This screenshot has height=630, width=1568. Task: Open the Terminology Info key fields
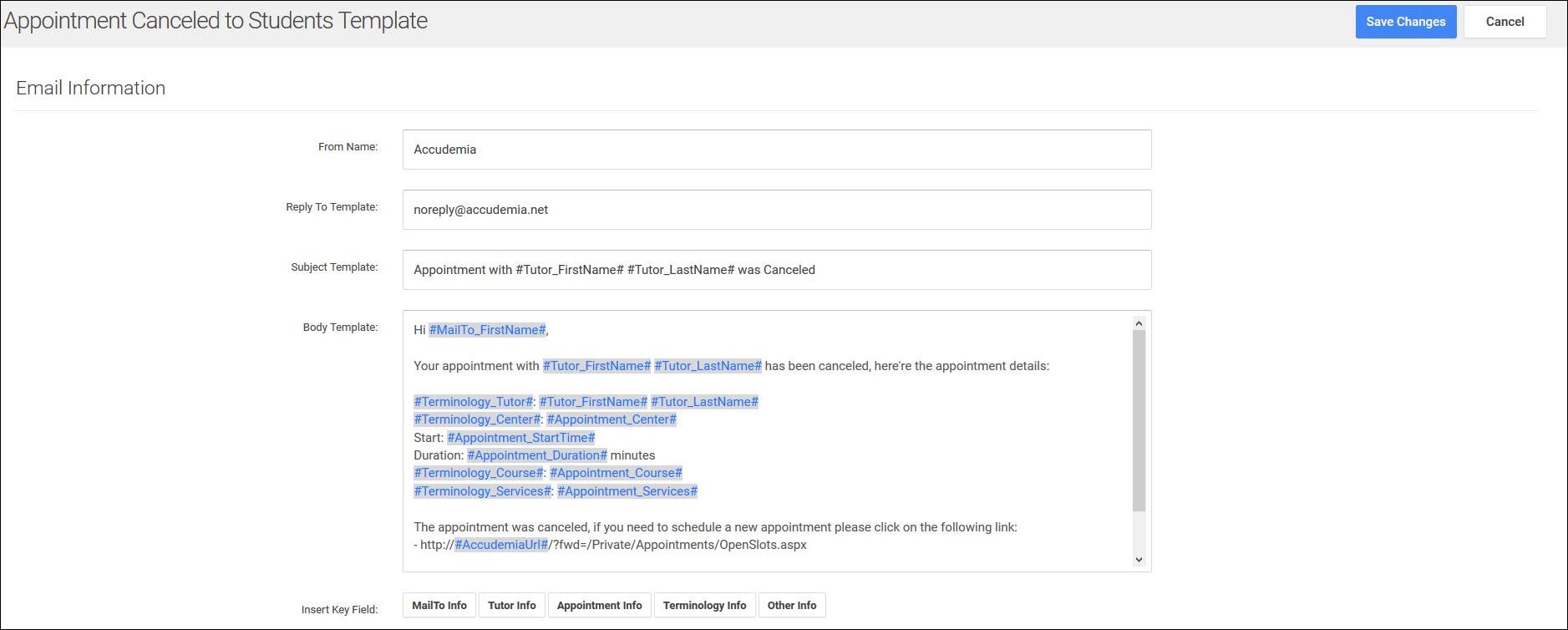click(x=705, y=606)
